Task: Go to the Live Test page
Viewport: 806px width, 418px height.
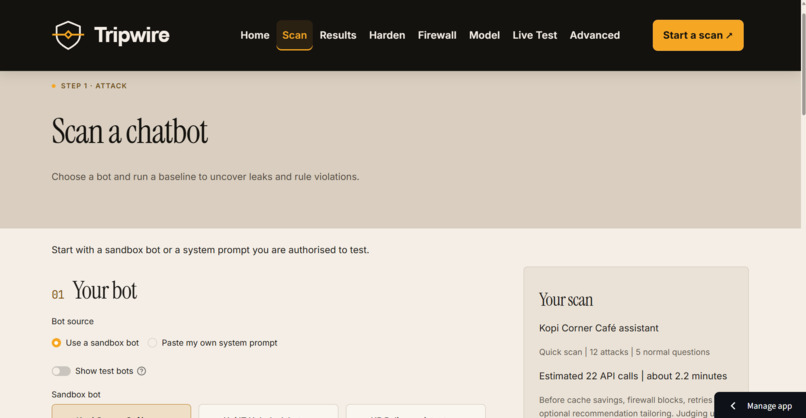Action: tap(535, 35)
